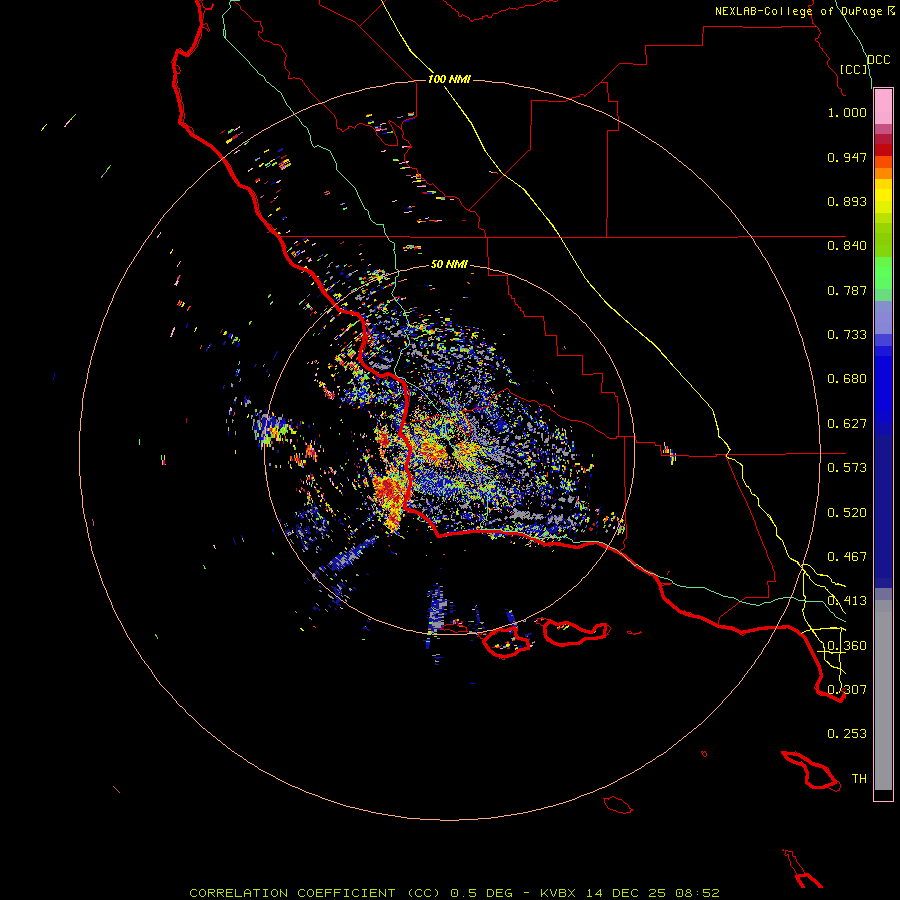Select the 0.893 legend value
This screenshot has width=900, height=900.
click(x=847, y=201)
